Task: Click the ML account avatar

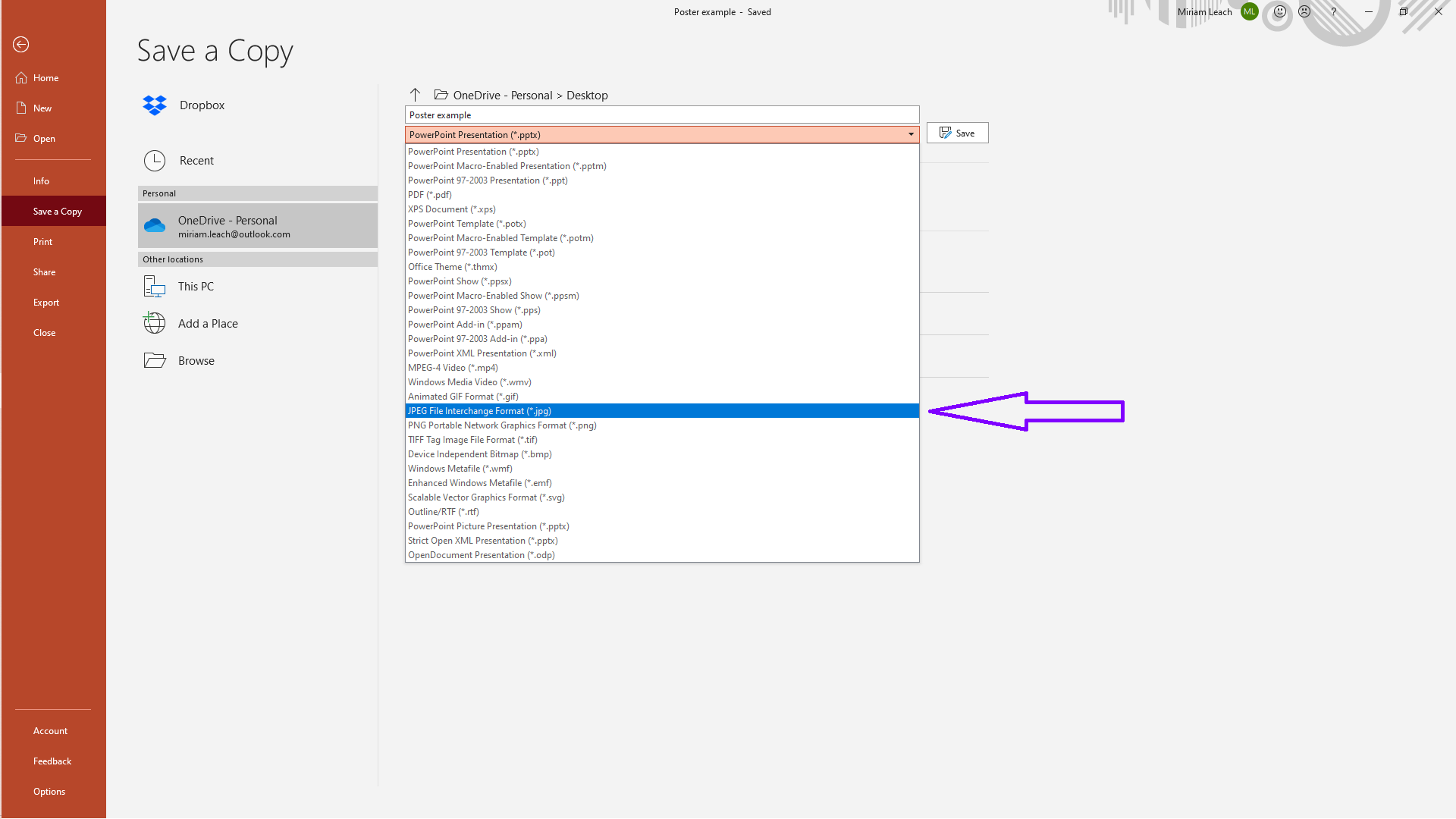Action: 1250,12
